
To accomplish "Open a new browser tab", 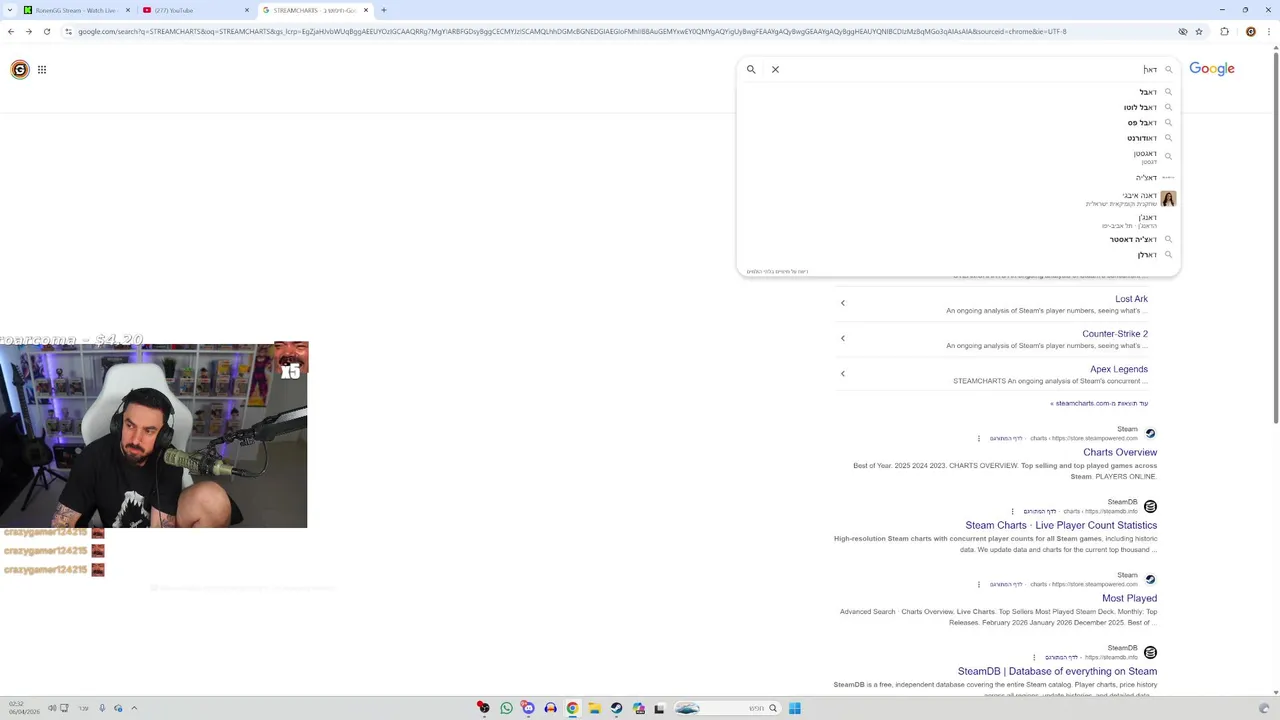I will coord(384,10).
